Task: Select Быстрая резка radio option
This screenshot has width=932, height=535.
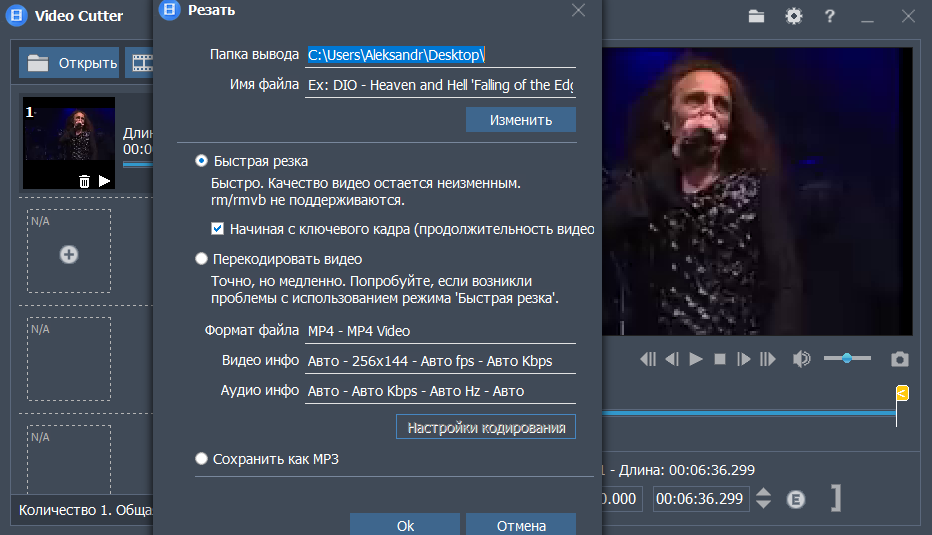Action: point(201,160)
